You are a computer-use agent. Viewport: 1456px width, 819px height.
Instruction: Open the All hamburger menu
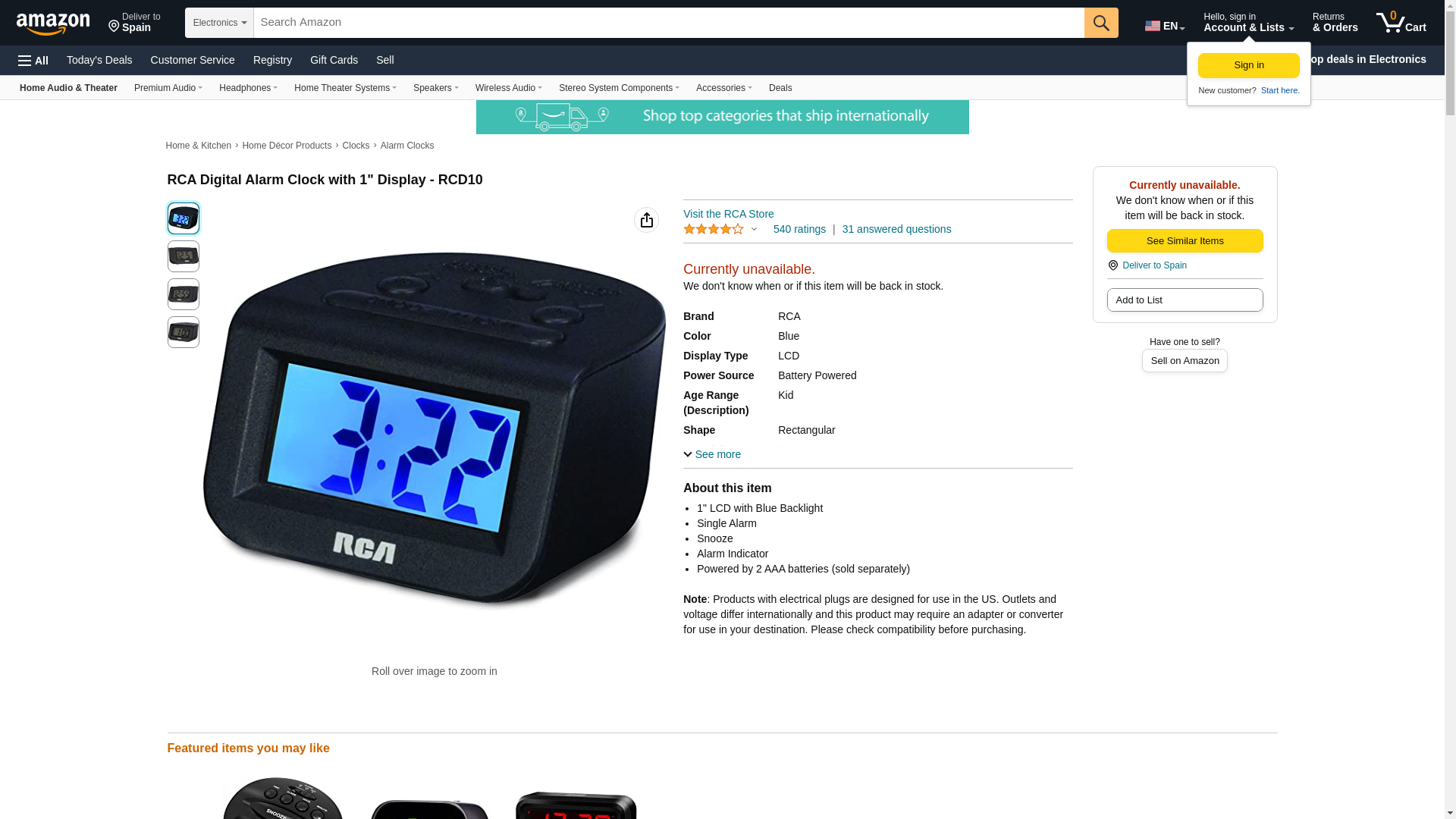(x=33, y=61)
